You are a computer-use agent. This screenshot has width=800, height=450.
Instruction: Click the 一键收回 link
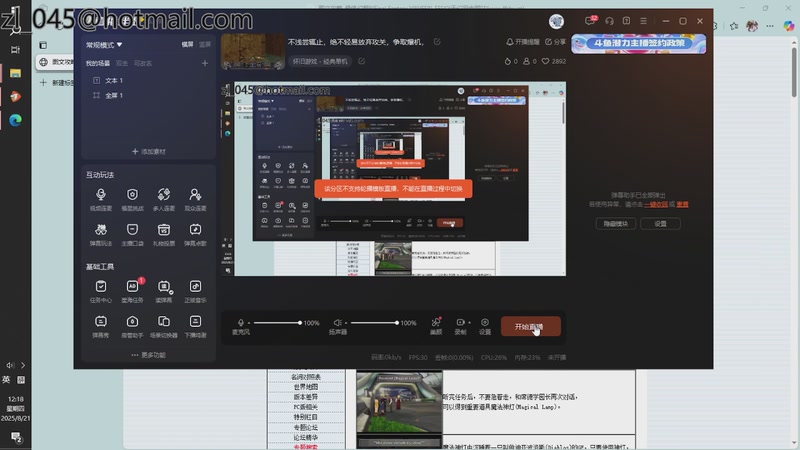click(x=656, y=205)
